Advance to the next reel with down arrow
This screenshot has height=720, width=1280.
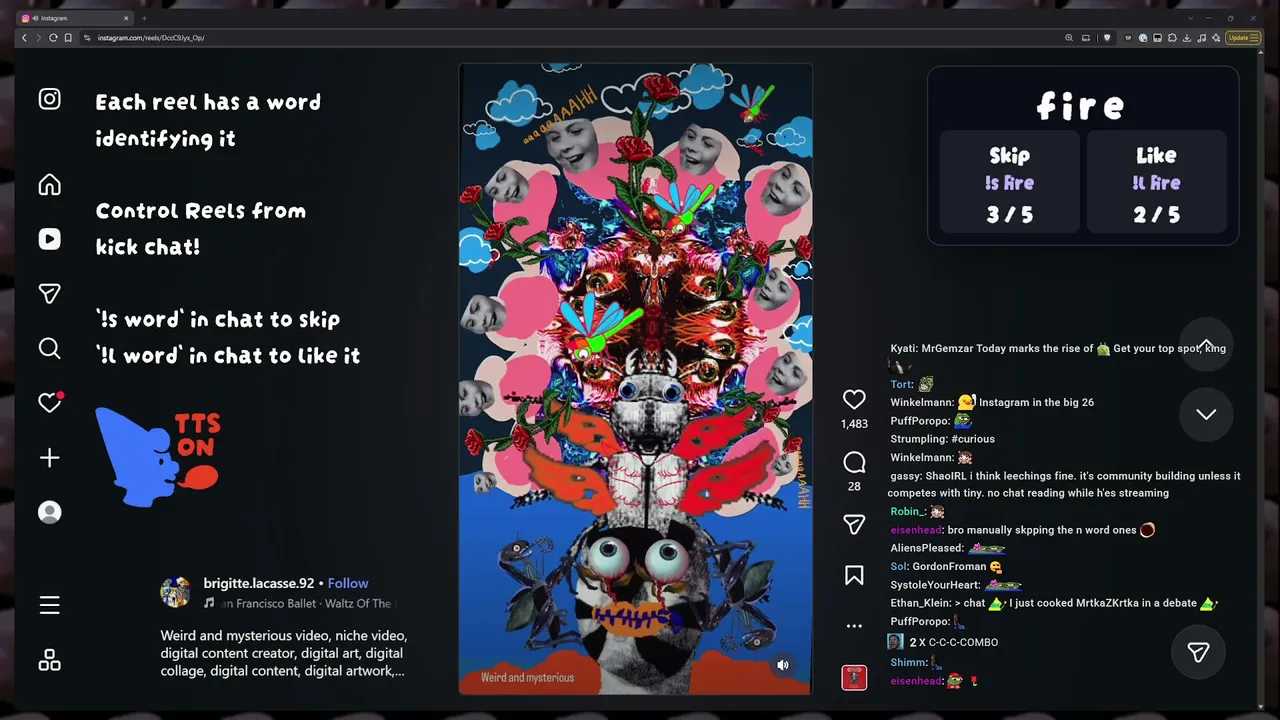pos(1206,414)
